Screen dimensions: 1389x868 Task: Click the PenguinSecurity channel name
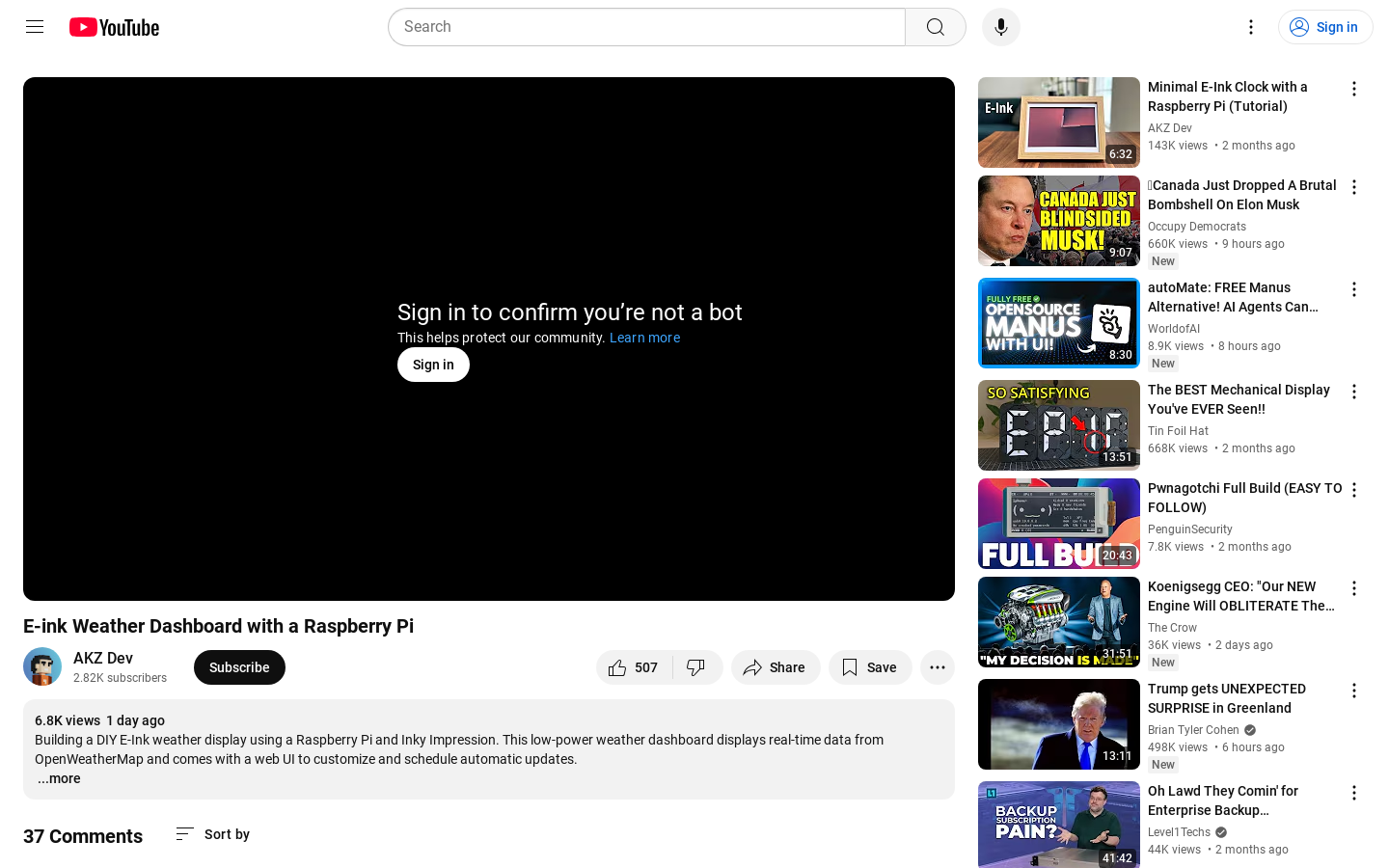(1190, 529)
